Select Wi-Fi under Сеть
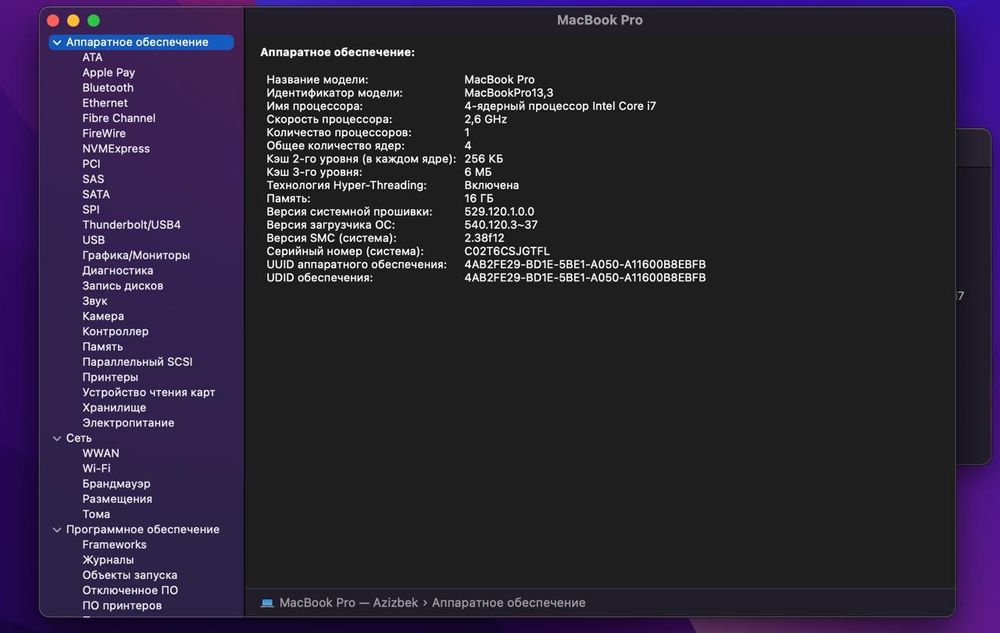The width and height of the screenshot is (1000, 633). tap(96, 469)
